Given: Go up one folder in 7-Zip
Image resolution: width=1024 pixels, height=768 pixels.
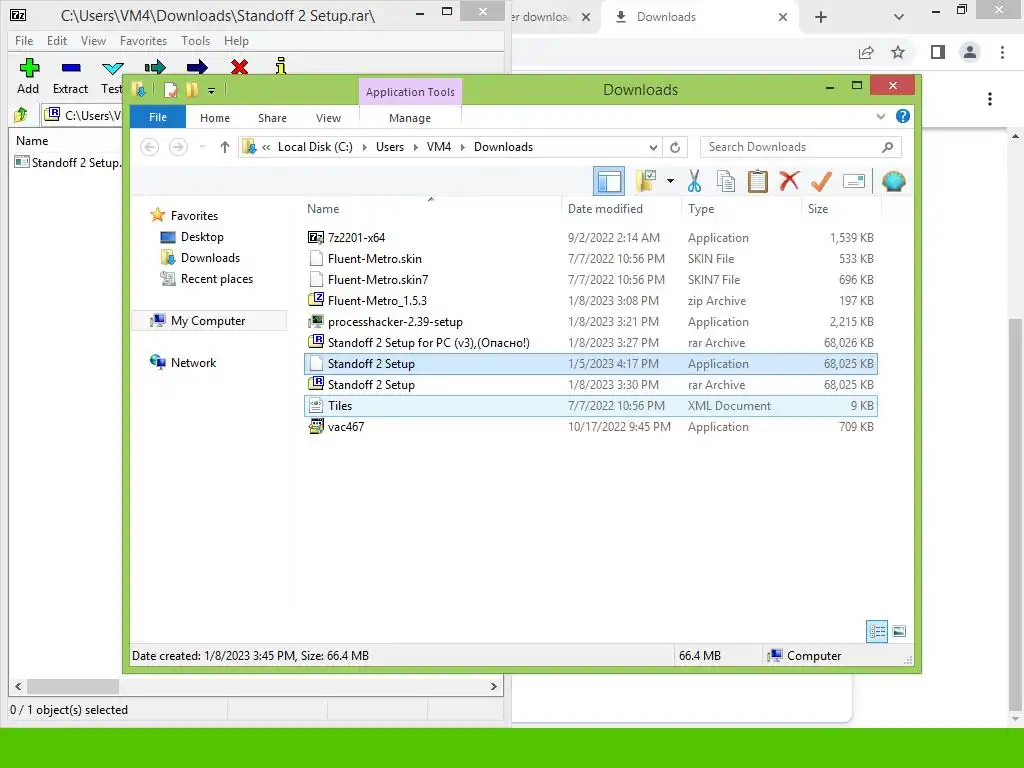Looking at the screenshot, I should [x=21, y=115].
